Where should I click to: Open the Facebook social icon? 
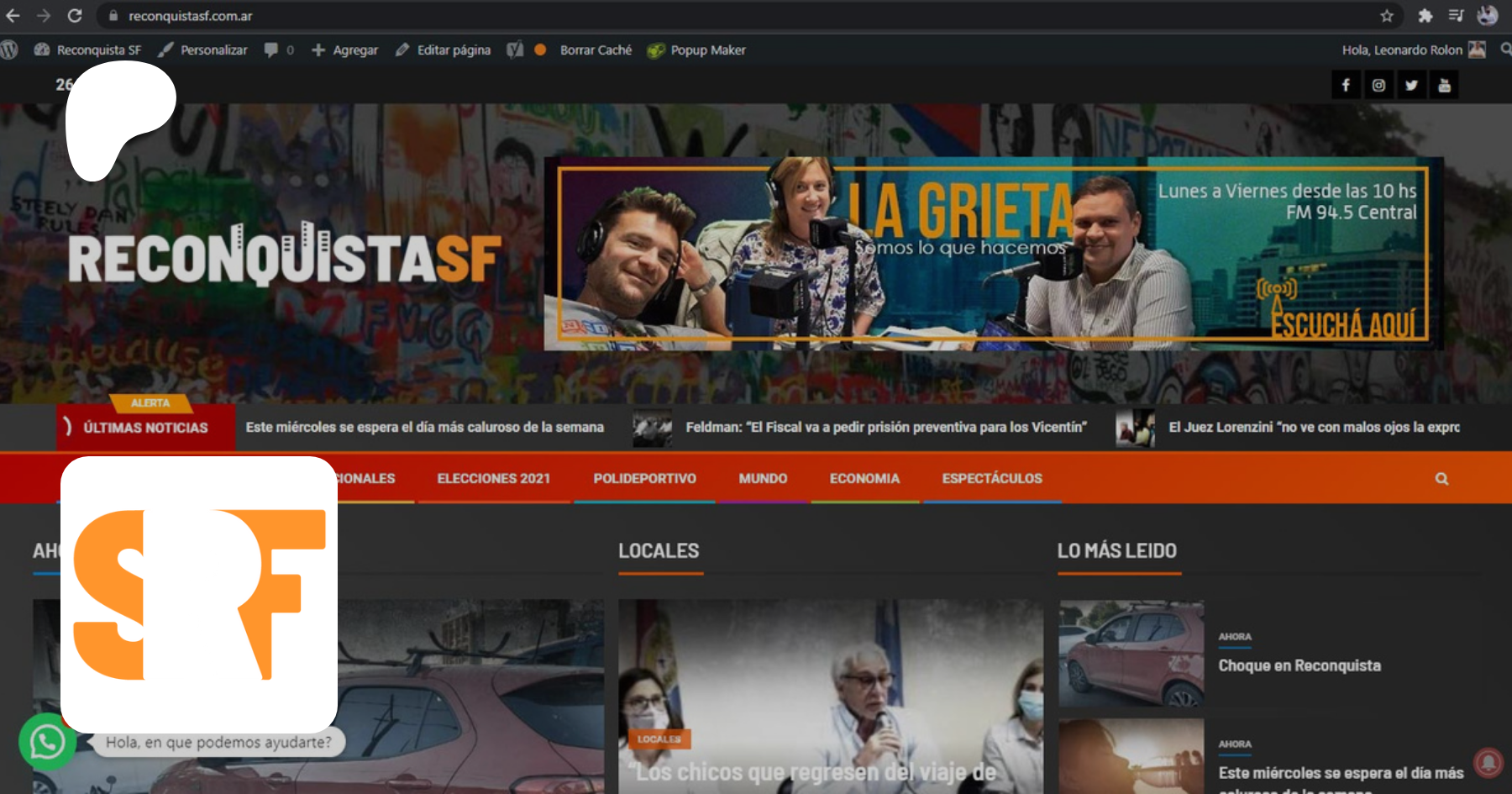click(1346, 85)
